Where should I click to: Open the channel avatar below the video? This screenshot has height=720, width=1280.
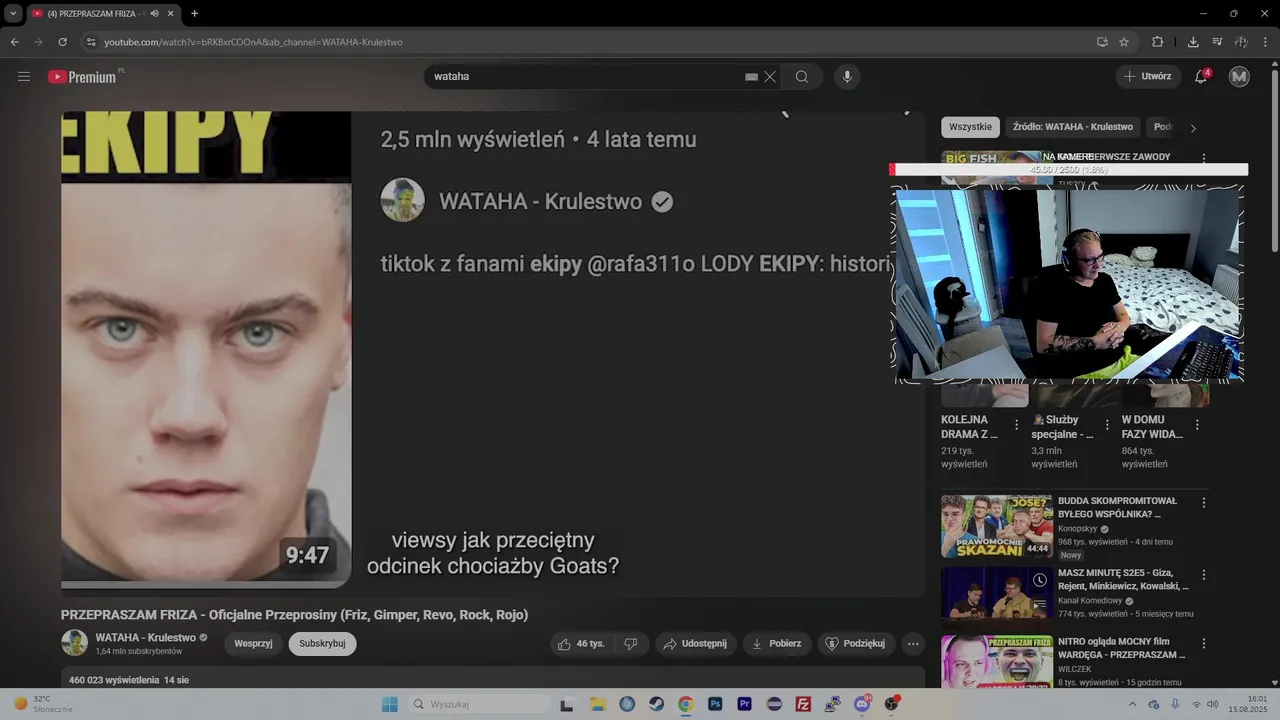(x=75, y=643)
